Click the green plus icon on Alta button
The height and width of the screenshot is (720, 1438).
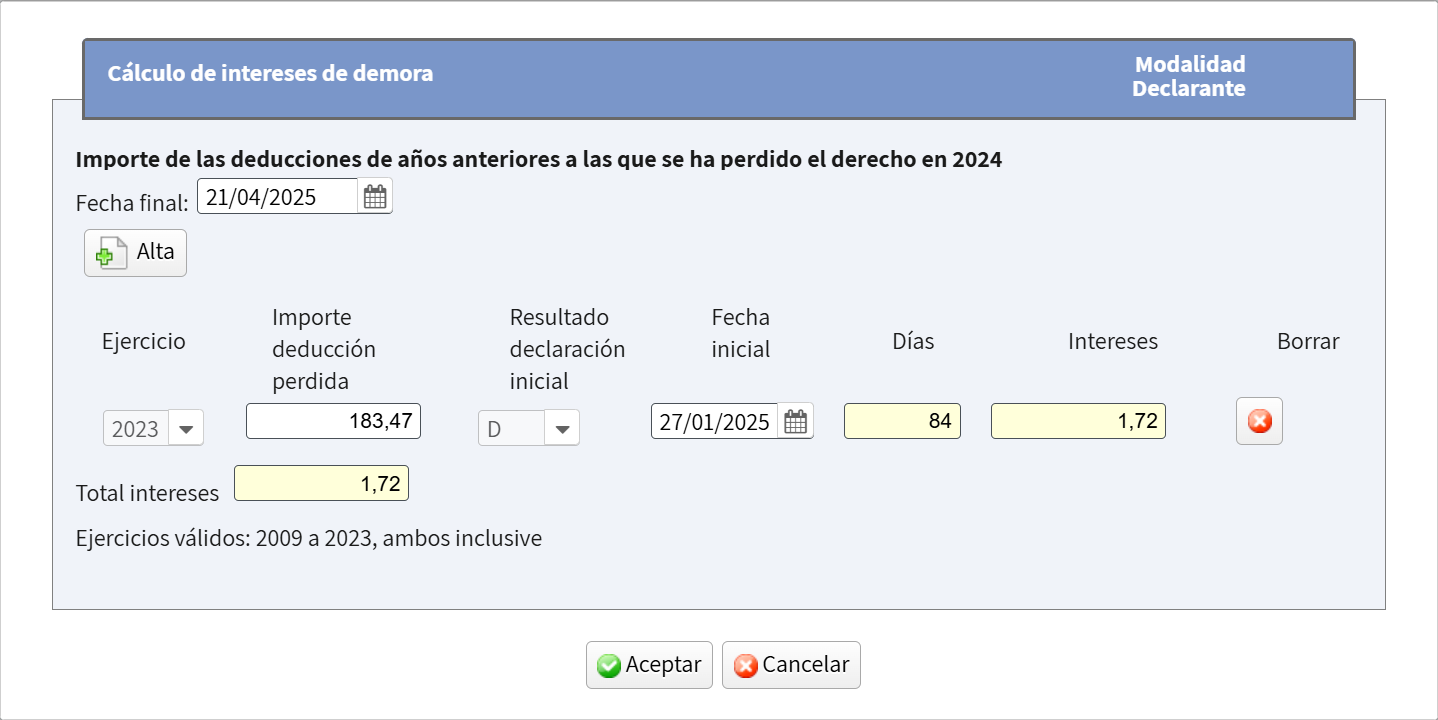tap(107, 252)
